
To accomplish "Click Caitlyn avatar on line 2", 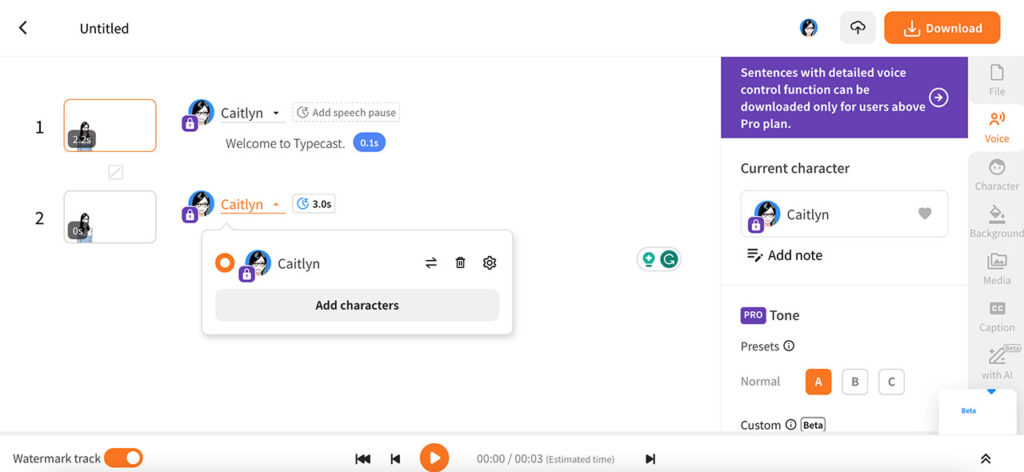I will pos(201,204).
